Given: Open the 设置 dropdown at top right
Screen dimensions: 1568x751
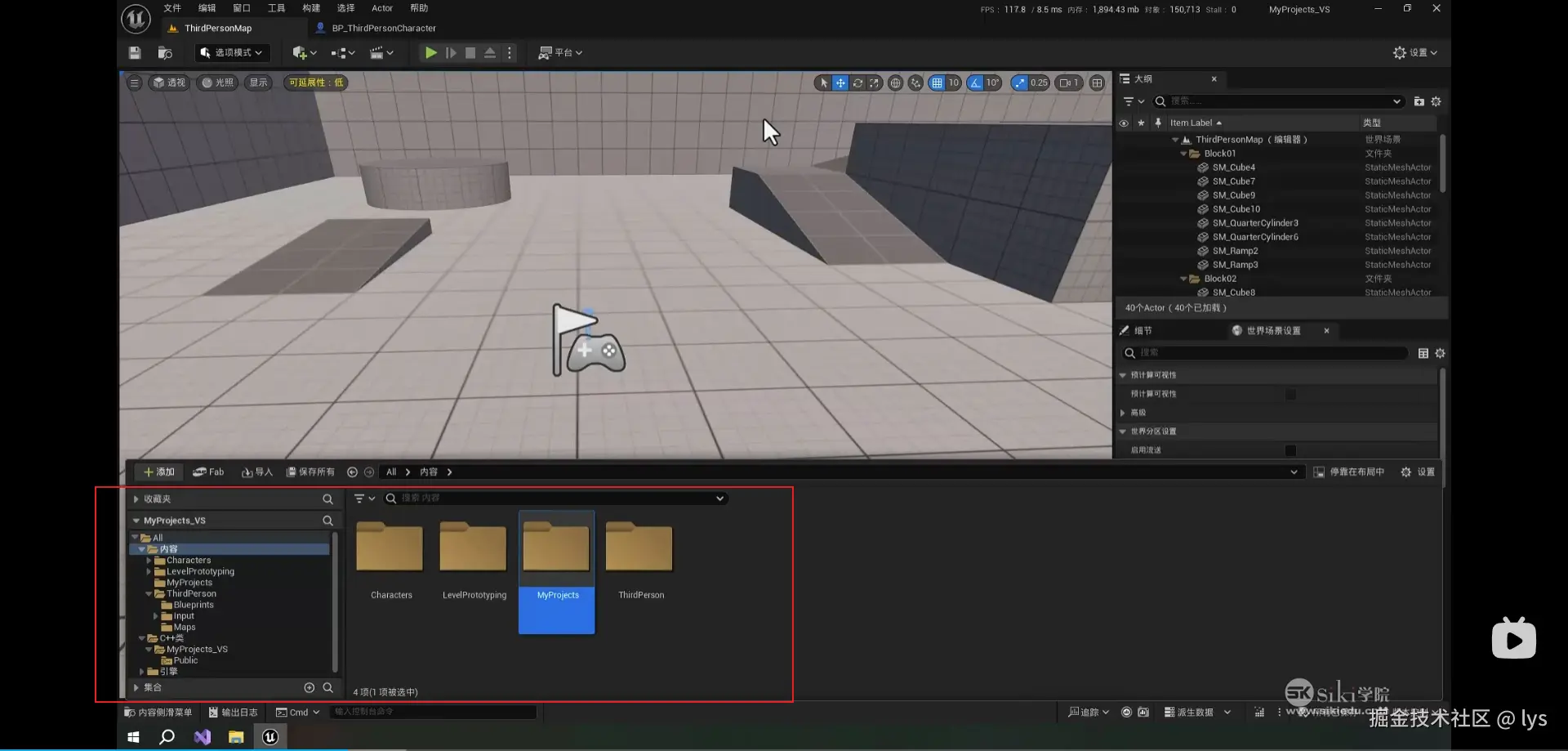Looking at the screenshot, I should (1415, 52).
